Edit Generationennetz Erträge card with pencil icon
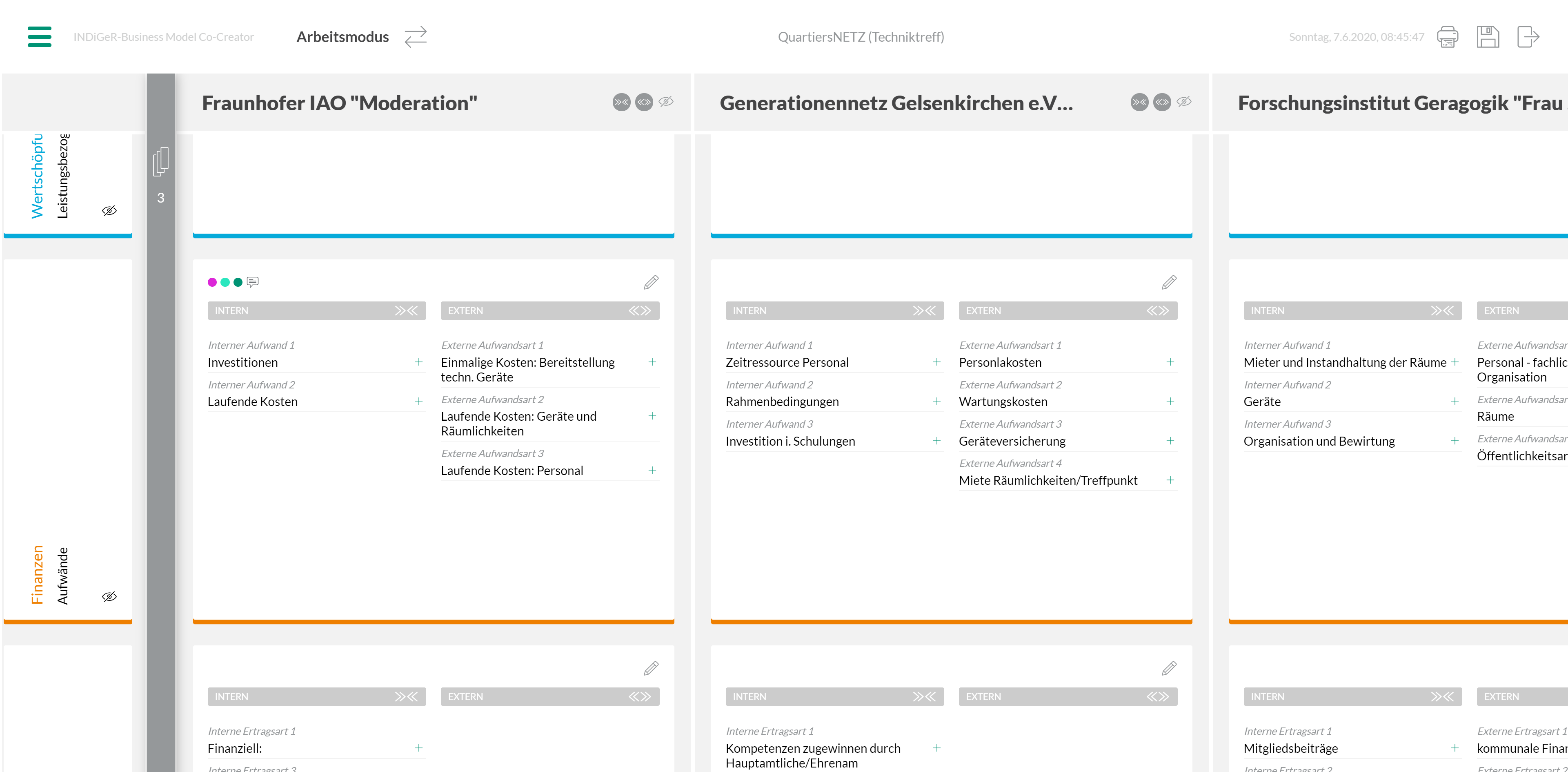The height and width of the screenshot is (772, 1568). pos(1169,669)
